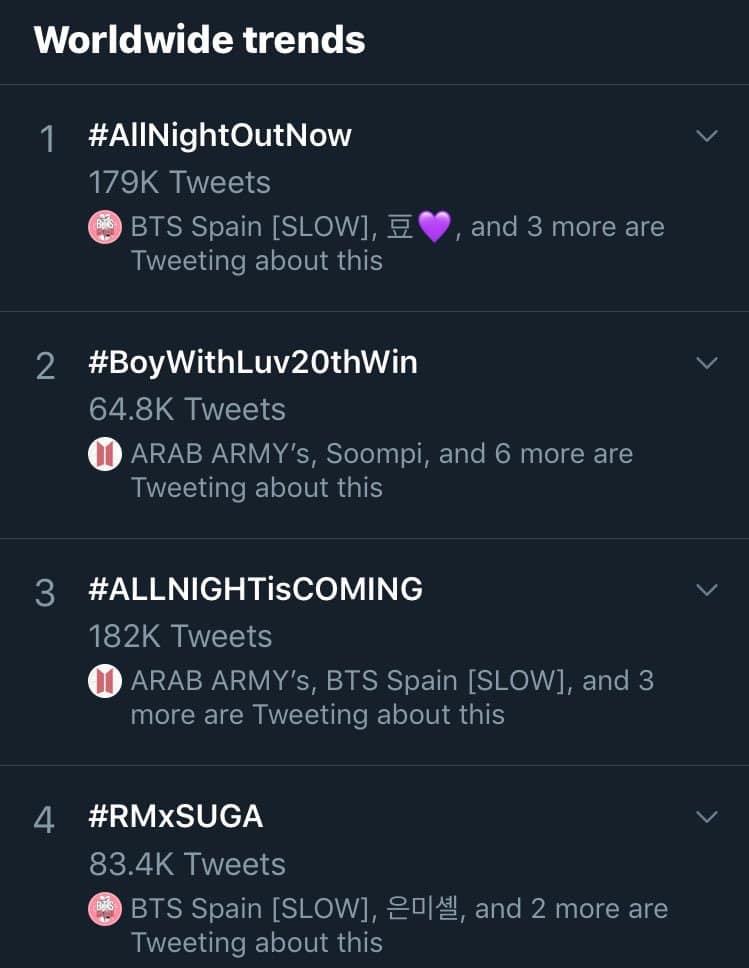The width and height of the screenshot is (749, 968).
Task: Select the 179K Tweets count
Action: click(x=179, y=182)
